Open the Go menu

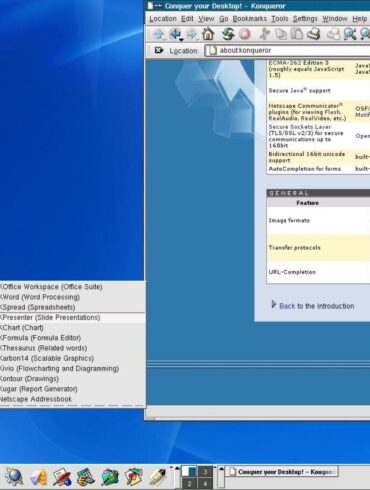tap(224, 19)
